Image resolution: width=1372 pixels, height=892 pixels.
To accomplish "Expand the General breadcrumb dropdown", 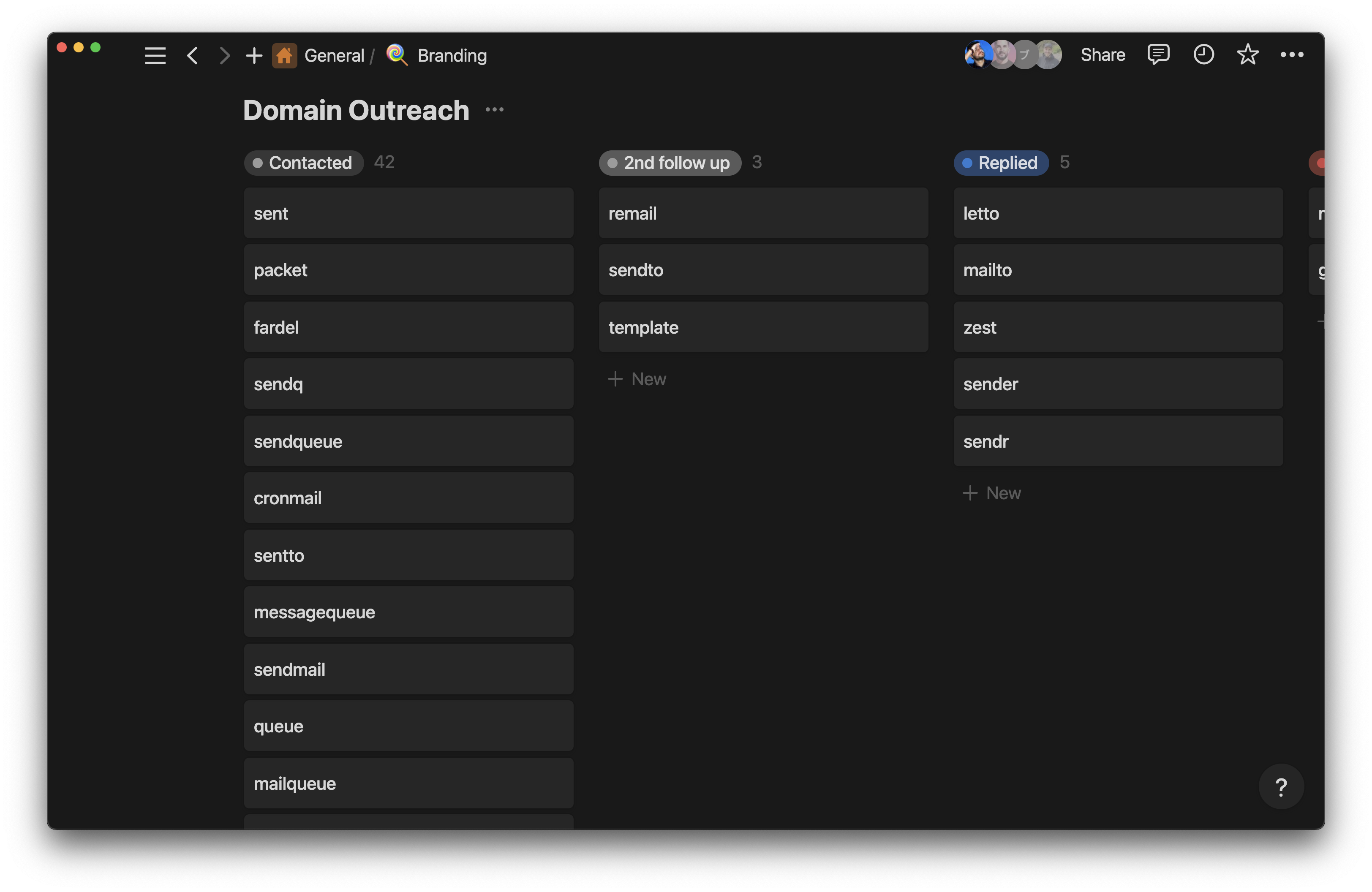I will [334, 55].
